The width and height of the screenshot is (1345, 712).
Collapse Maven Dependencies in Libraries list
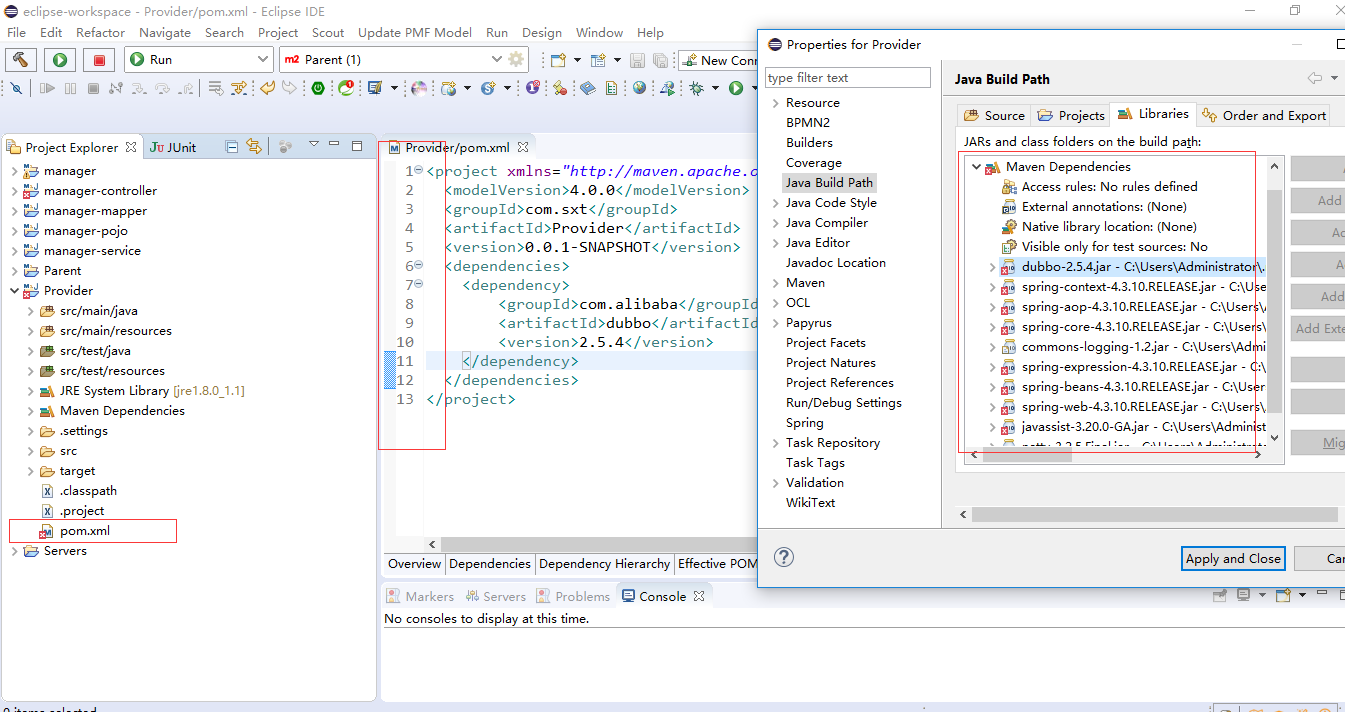click(976, 167)
